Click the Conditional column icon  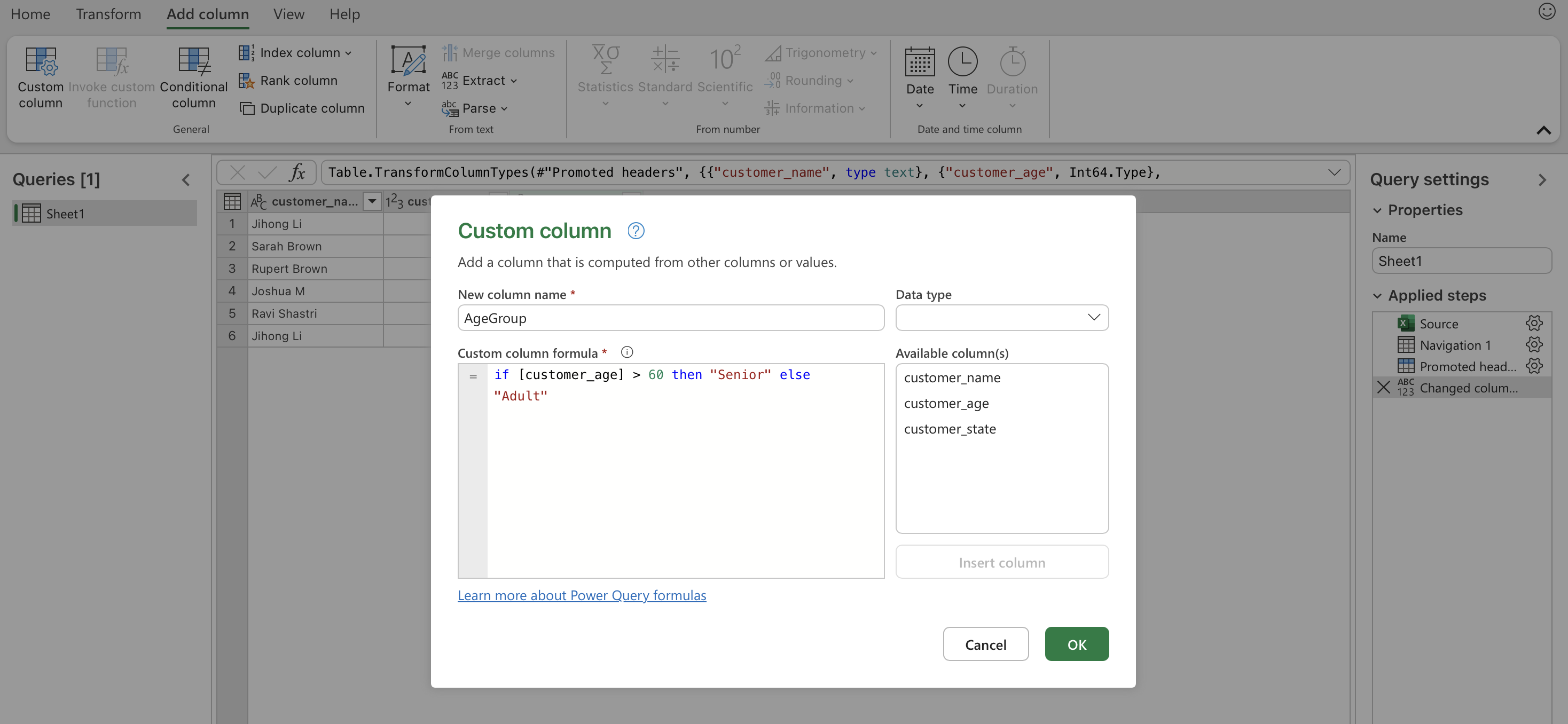[193, 61]
